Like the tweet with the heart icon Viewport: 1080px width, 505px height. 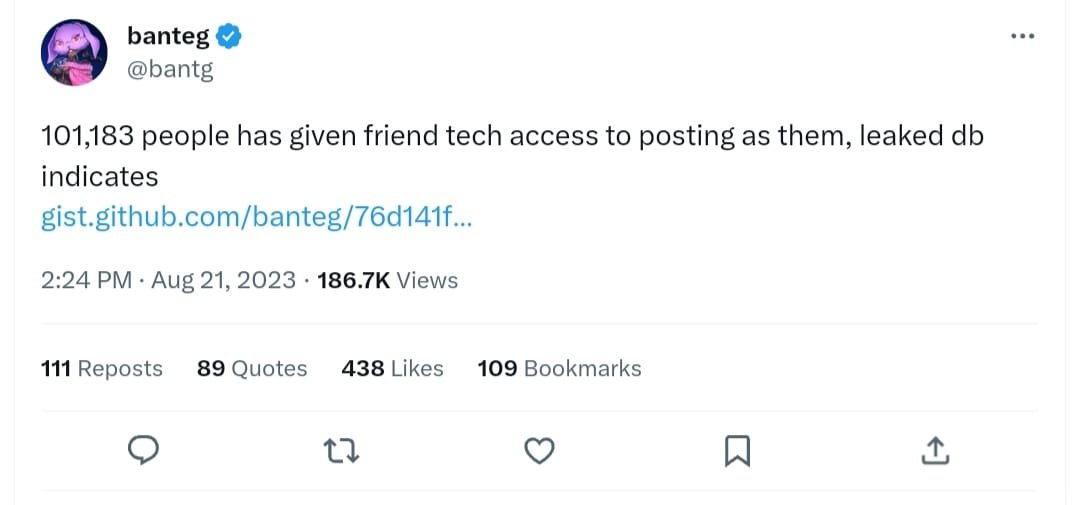(540, 451)
